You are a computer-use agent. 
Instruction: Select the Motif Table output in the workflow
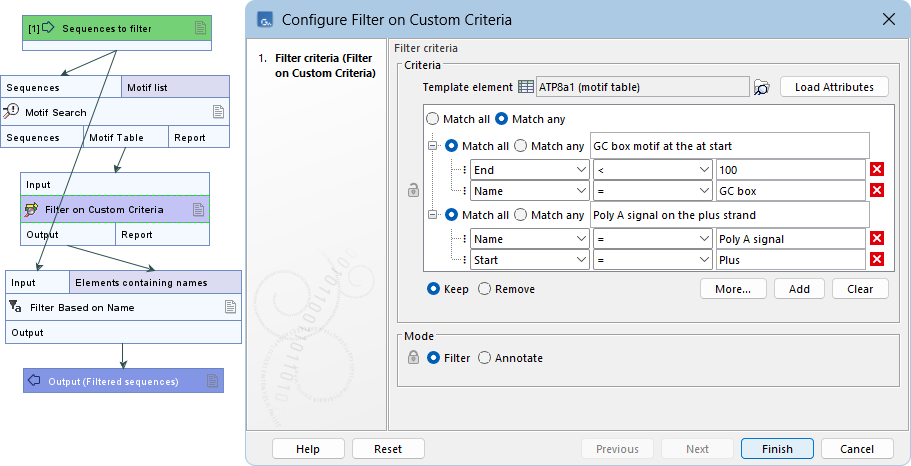(125, 137)
